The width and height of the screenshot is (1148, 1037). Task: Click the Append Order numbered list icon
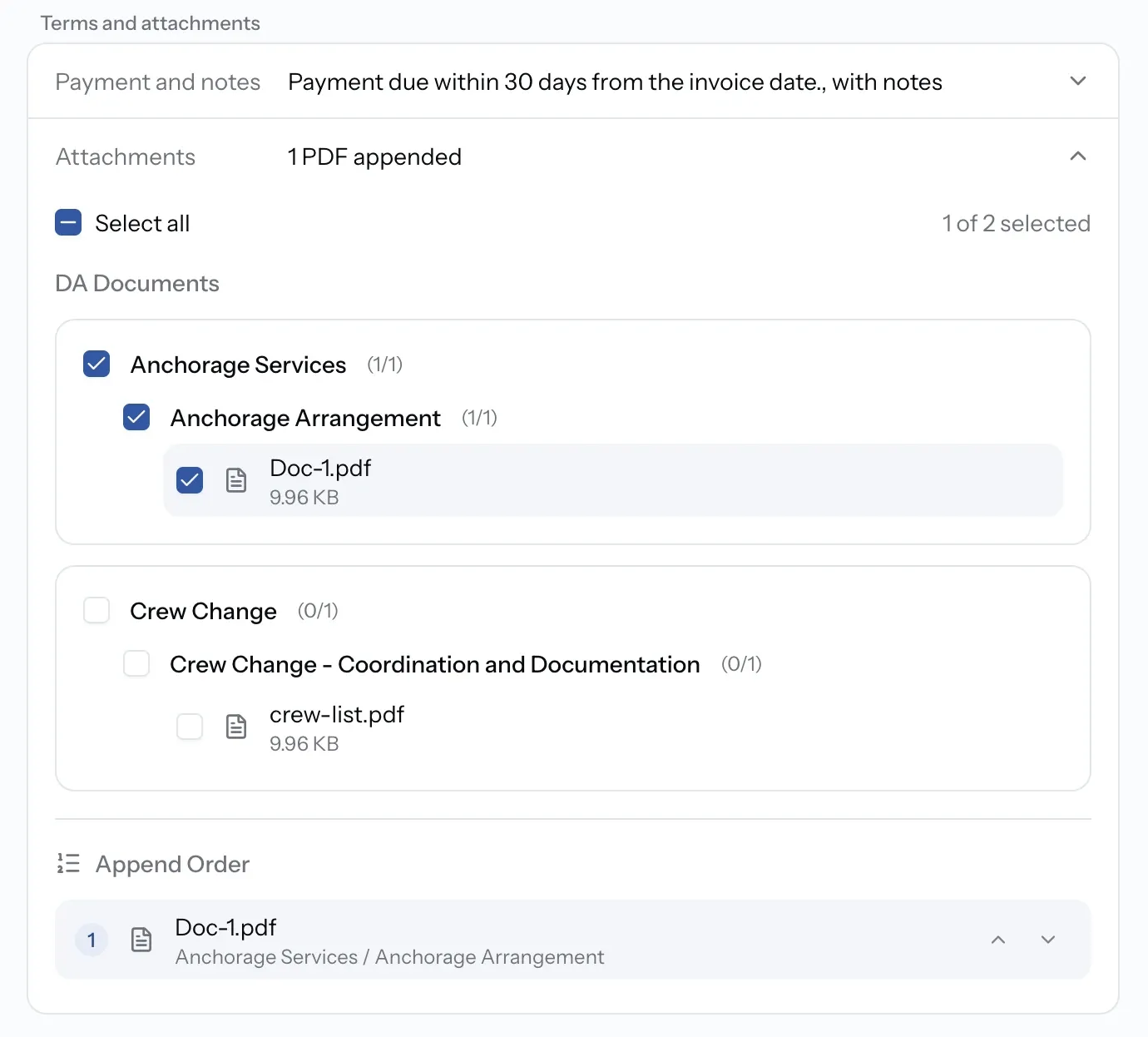pos(68,863)
